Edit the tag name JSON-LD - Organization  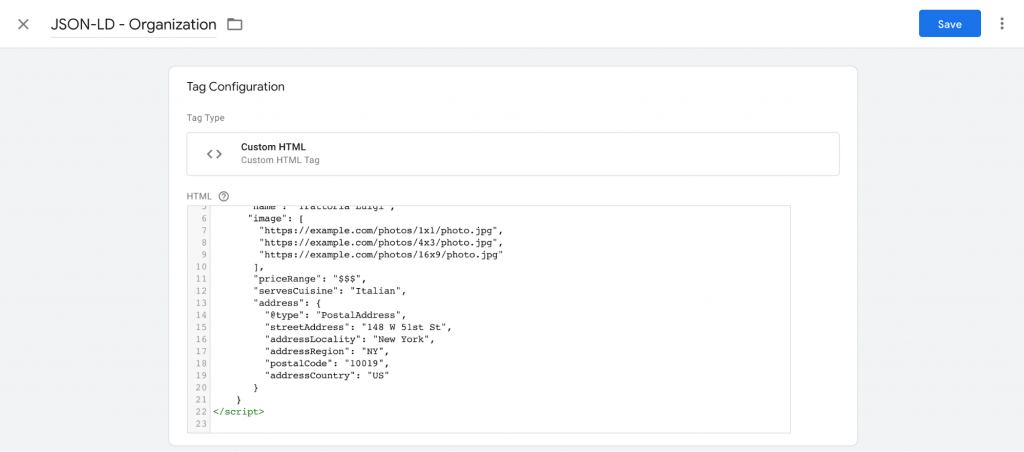pos(133,24)
